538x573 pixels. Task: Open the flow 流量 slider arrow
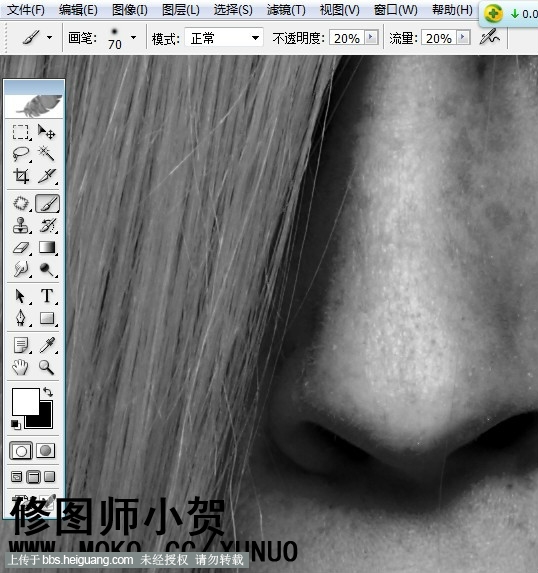[463, 37]
